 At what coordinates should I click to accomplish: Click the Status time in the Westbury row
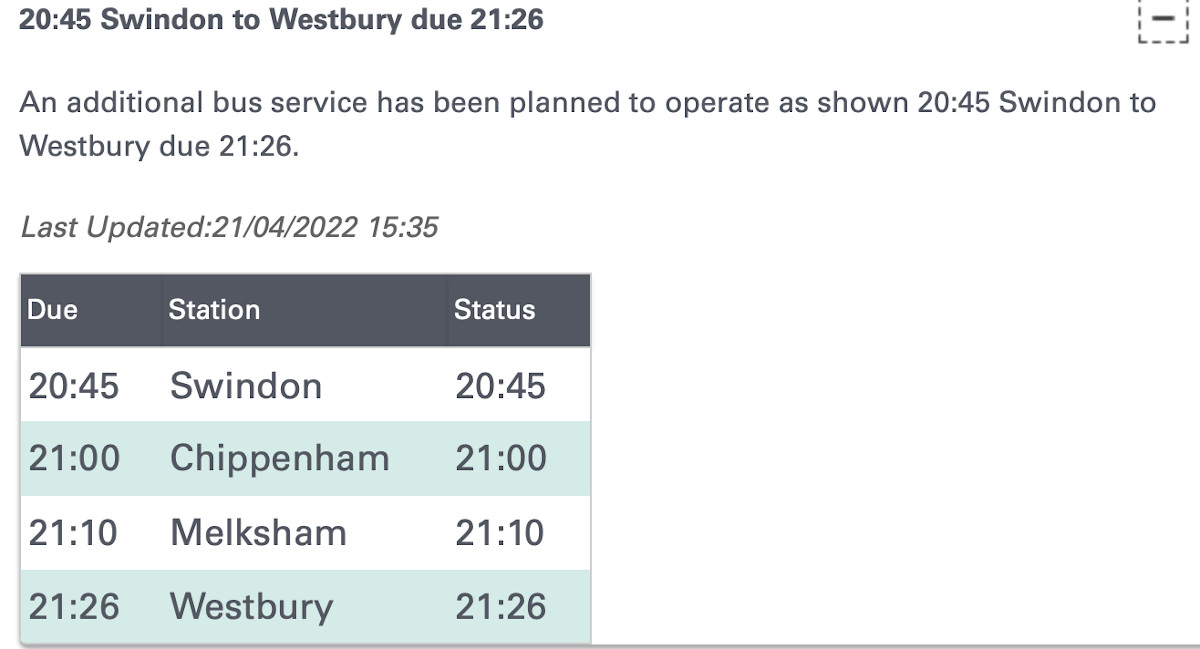click(500, 607)
